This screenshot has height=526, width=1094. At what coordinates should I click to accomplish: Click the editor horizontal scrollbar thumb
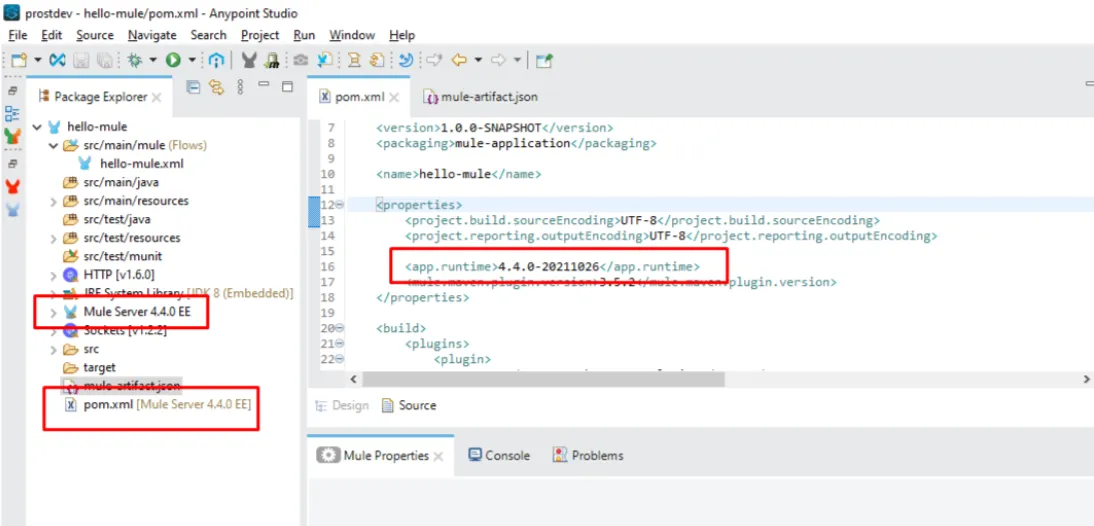click(x=544, y=379)
